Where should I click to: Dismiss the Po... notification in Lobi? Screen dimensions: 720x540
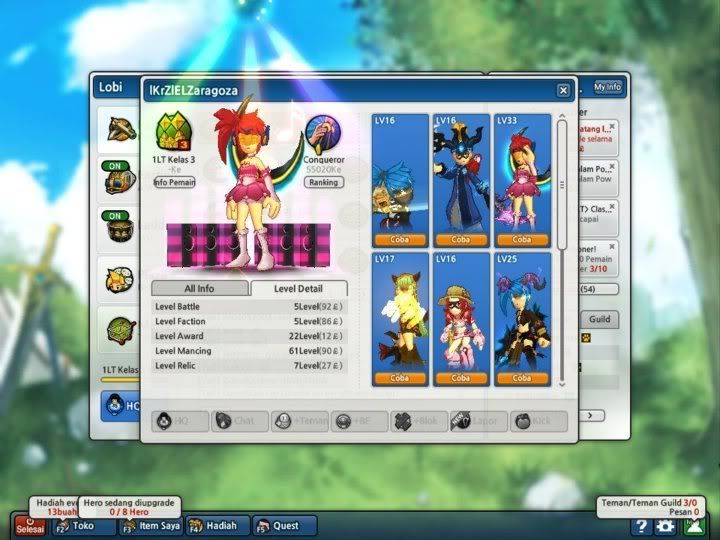click(612, 166)
